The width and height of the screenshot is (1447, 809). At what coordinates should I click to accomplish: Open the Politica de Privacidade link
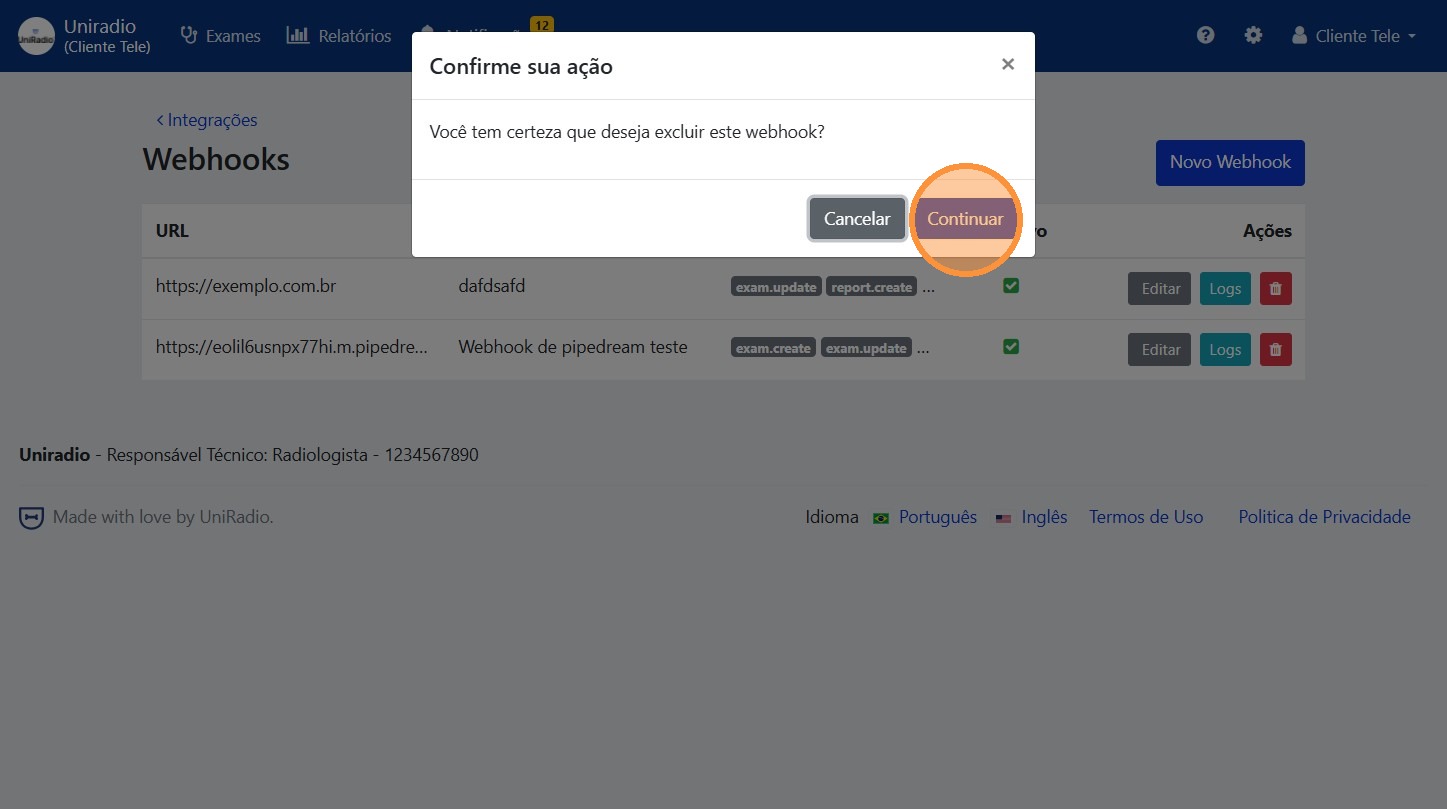coord(1323,517)
